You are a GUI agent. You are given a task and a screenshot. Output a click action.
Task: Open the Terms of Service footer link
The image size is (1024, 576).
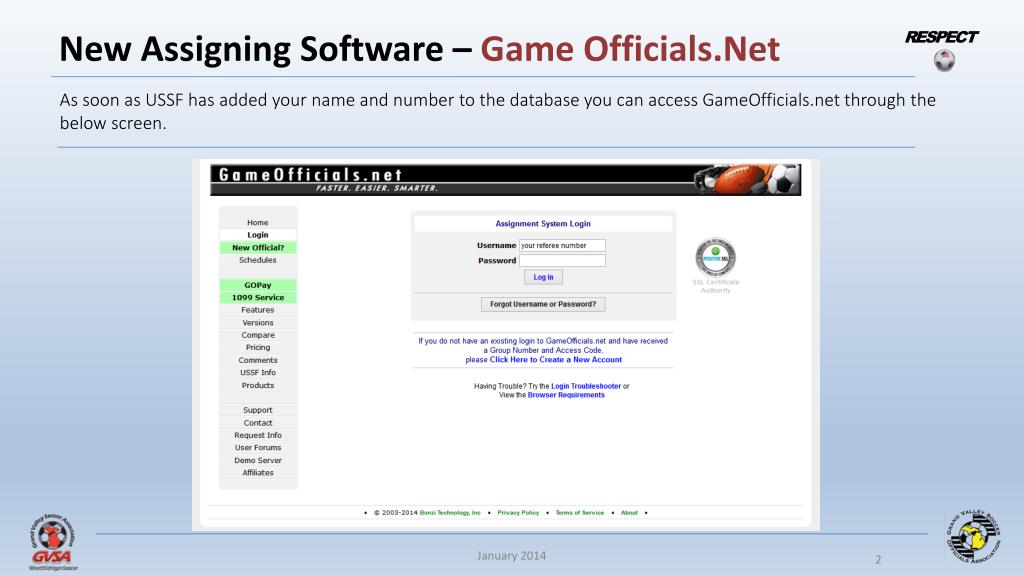tap(580, 513)
